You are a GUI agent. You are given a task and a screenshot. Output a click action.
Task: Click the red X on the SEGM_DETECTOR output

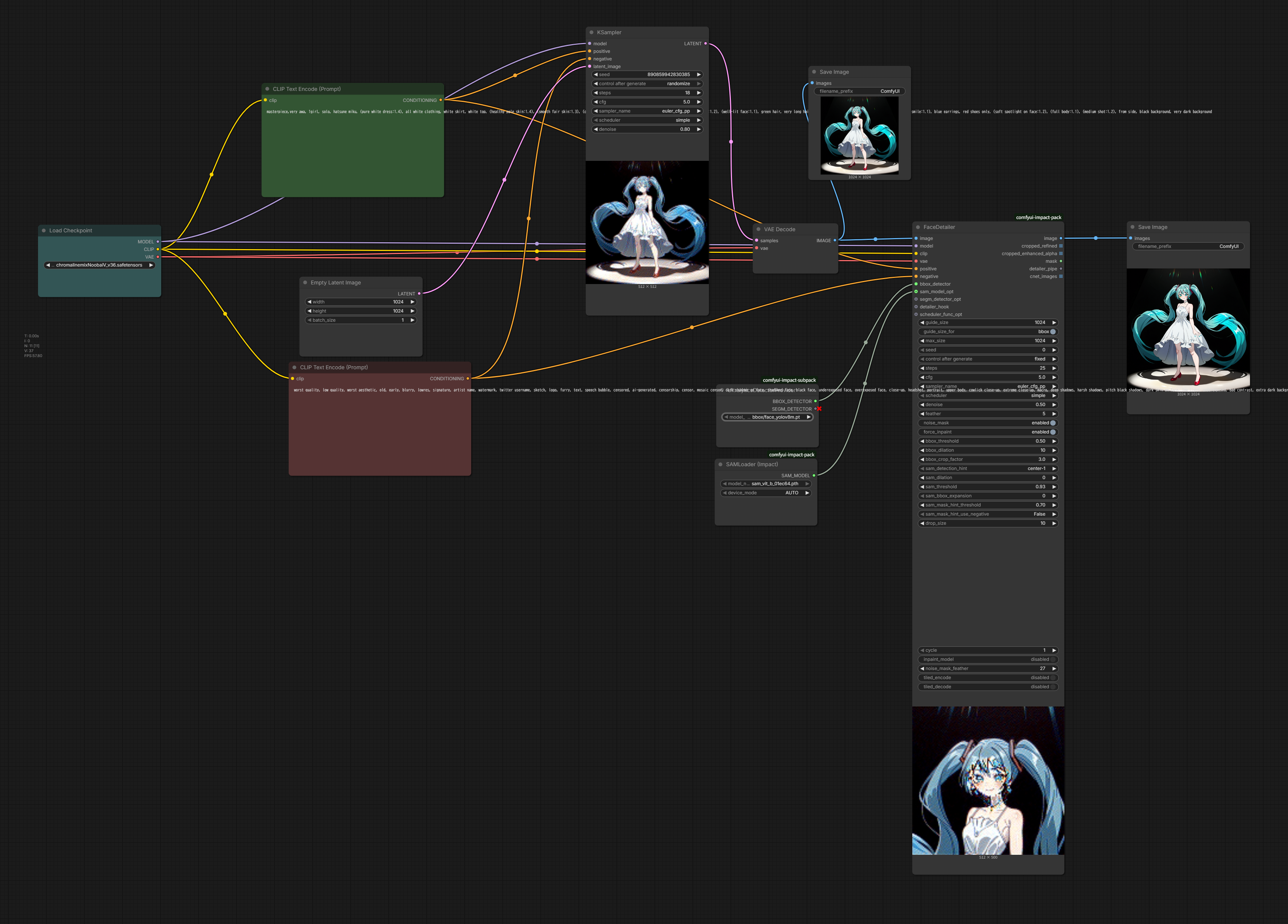tap(819, 409)
